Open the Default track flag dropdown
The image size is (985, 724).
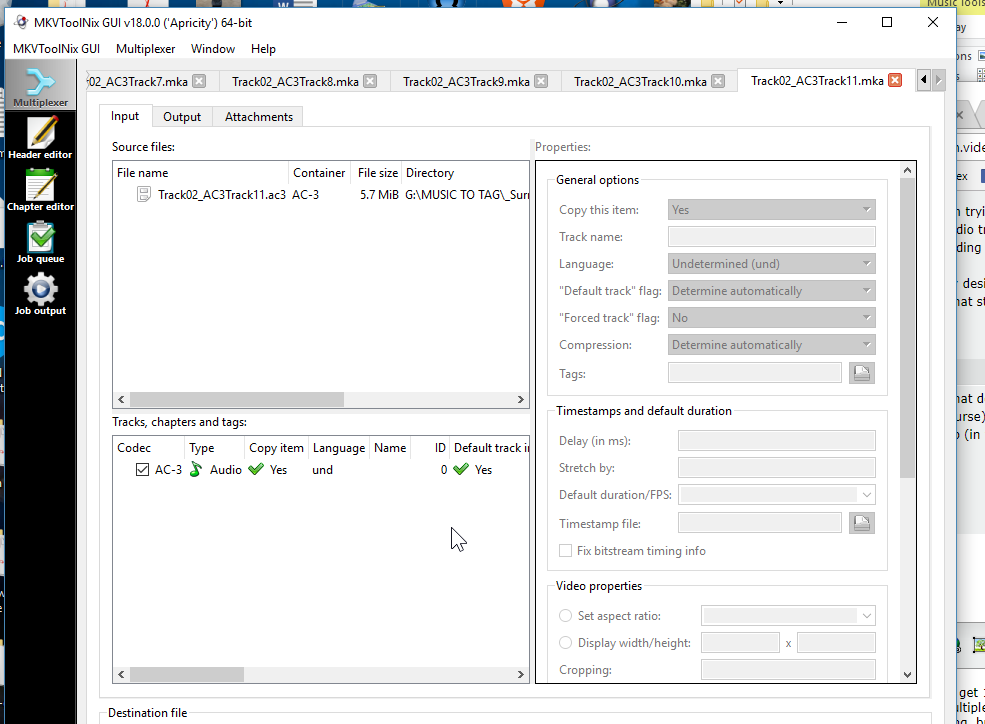click(771, 291)
